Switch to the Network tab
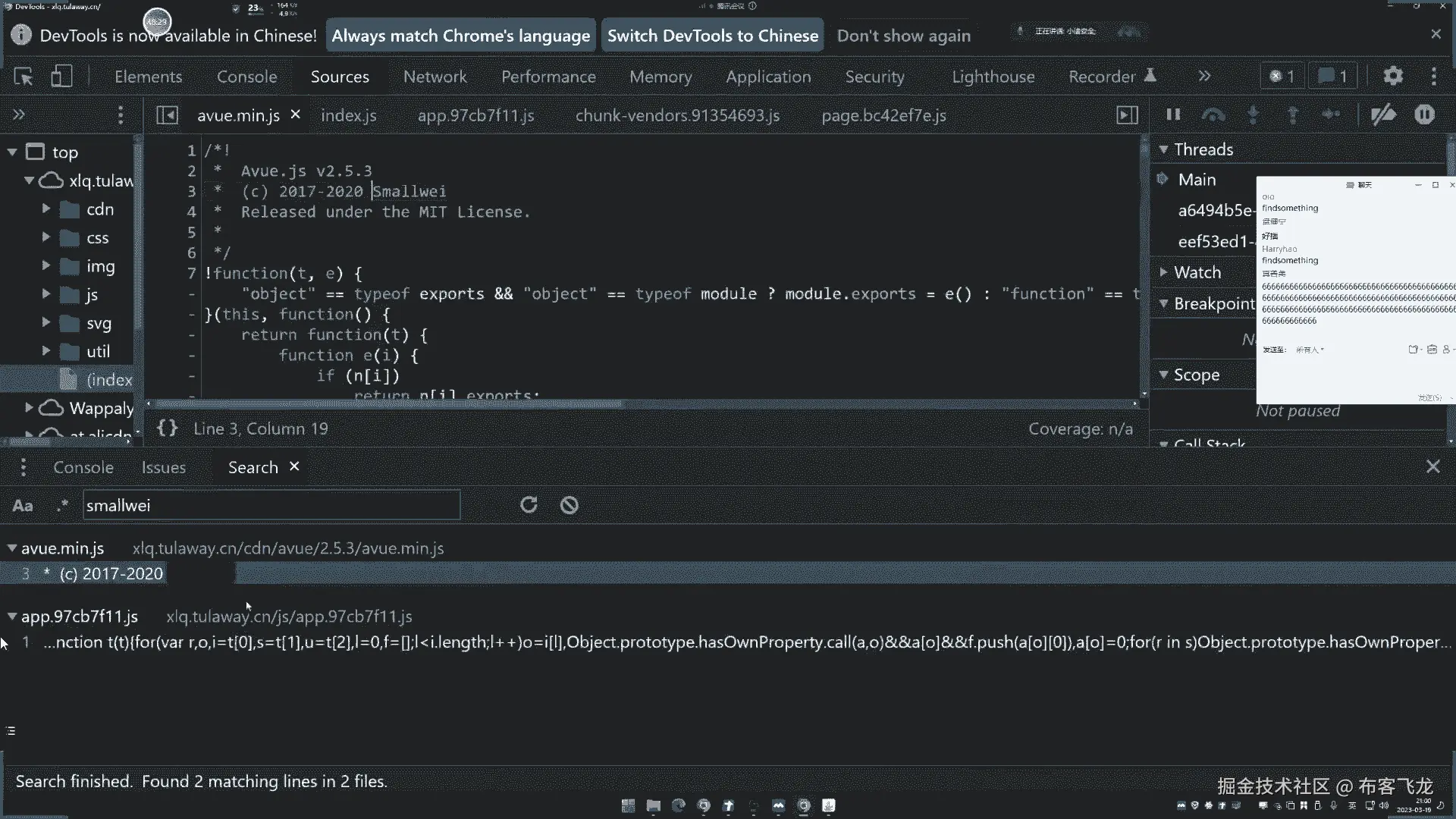 click(435, 77)
